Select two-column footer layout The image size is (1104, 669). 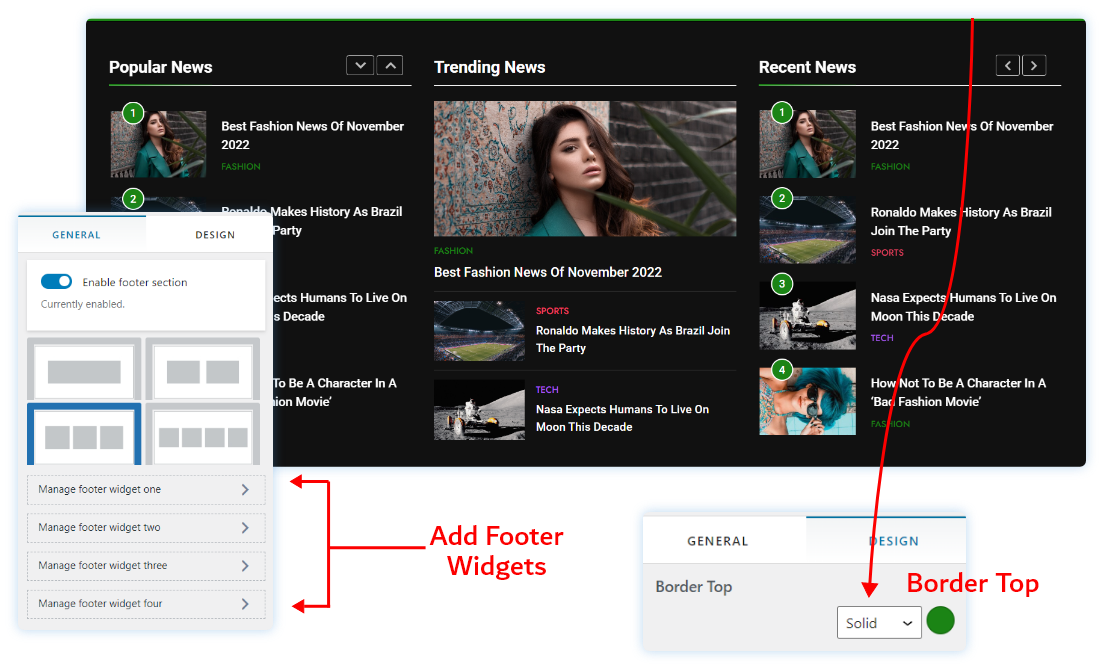click(202, 372)
